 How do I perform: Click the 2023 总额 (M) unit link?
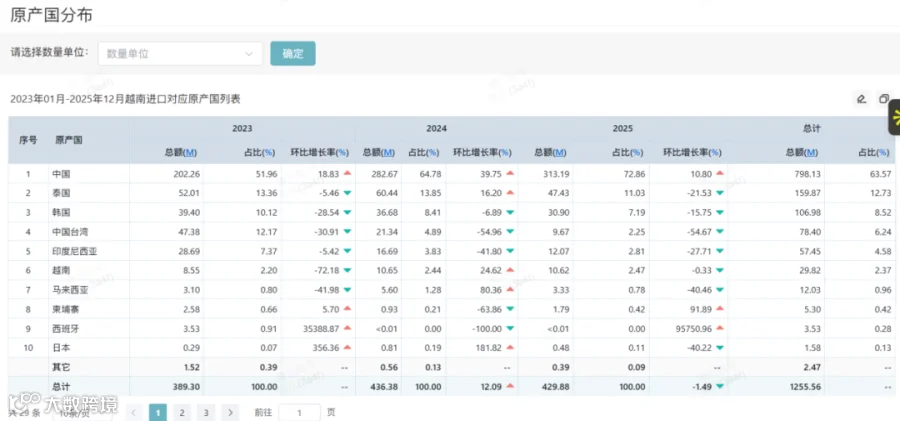click(190, 153)
